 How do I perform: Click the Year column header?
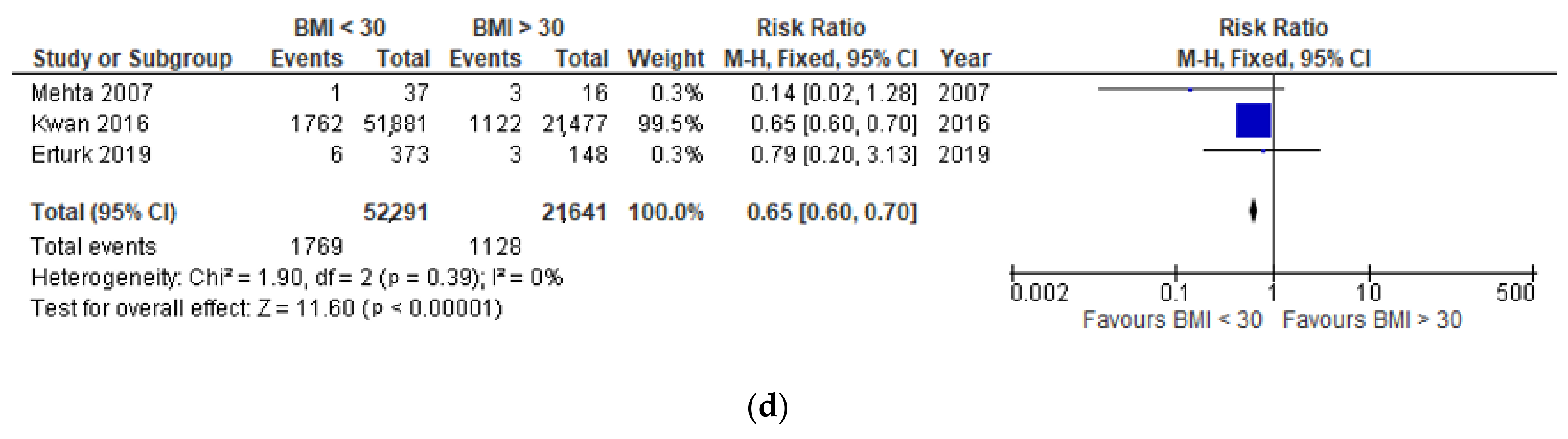(x=965, y=58)
